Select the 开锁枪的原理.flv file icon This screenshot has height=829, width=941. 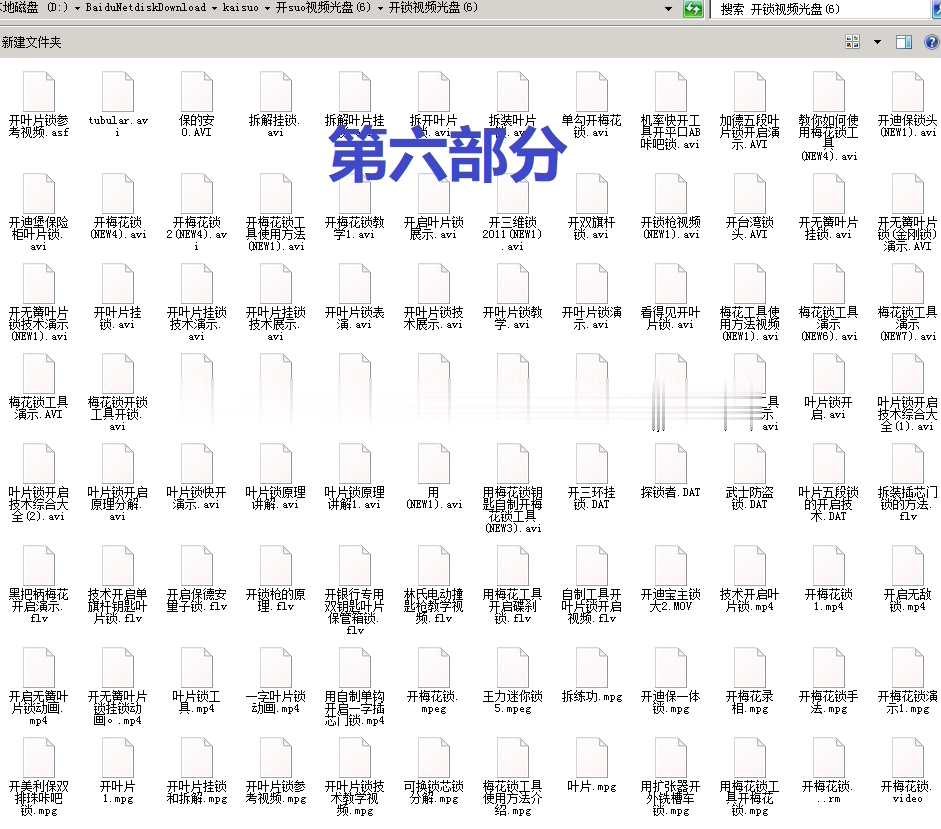point(275,565)
